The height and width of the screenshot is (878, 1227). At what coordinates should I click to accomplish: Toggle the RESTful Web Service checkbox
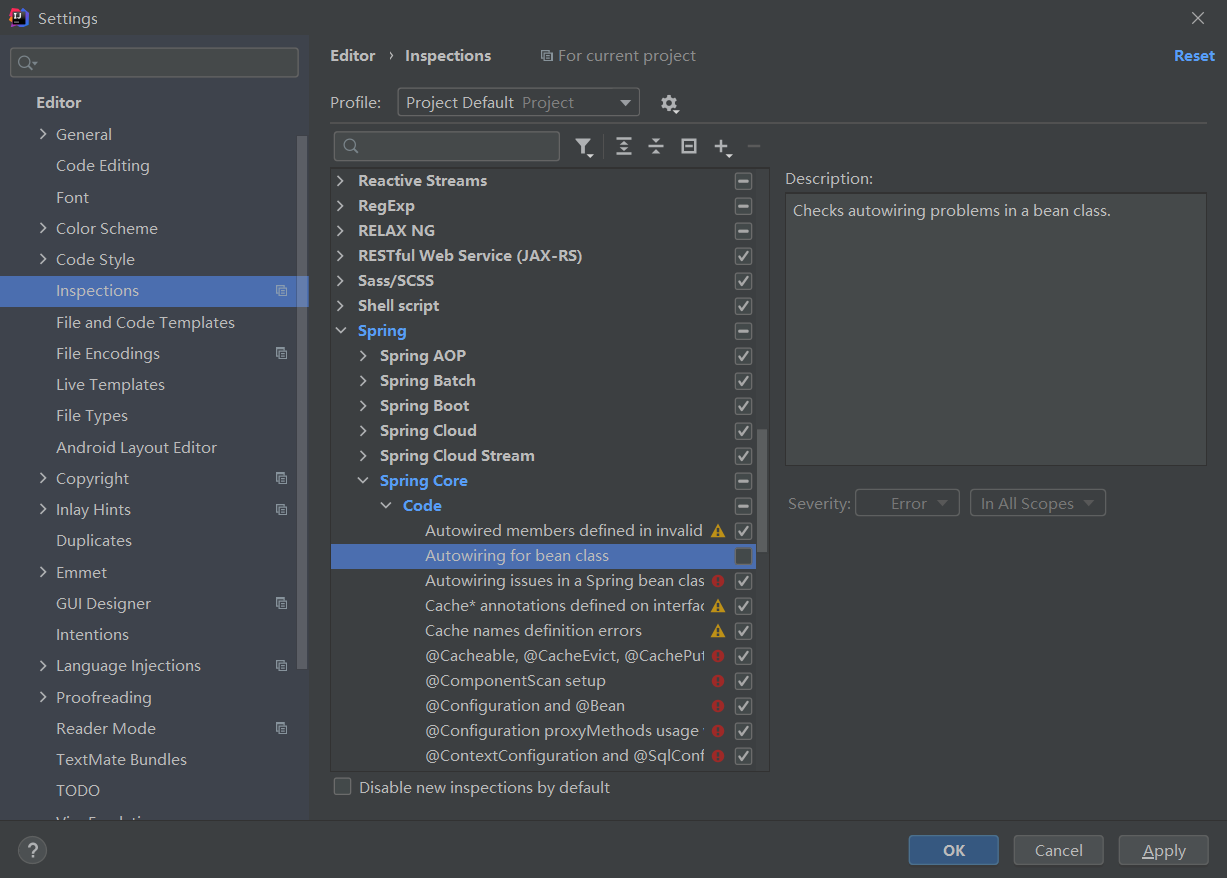click(743, 256)
